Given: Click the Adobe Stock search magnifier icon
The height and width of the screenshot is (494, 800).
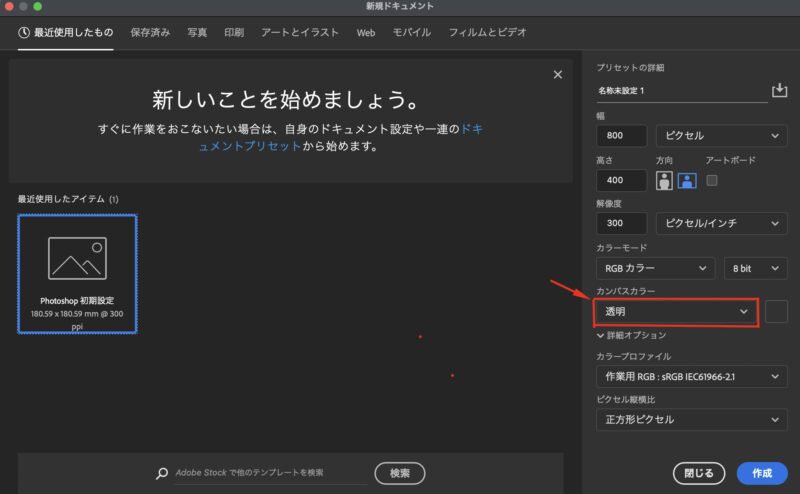Looking at the screenshot, I should 162,473.
